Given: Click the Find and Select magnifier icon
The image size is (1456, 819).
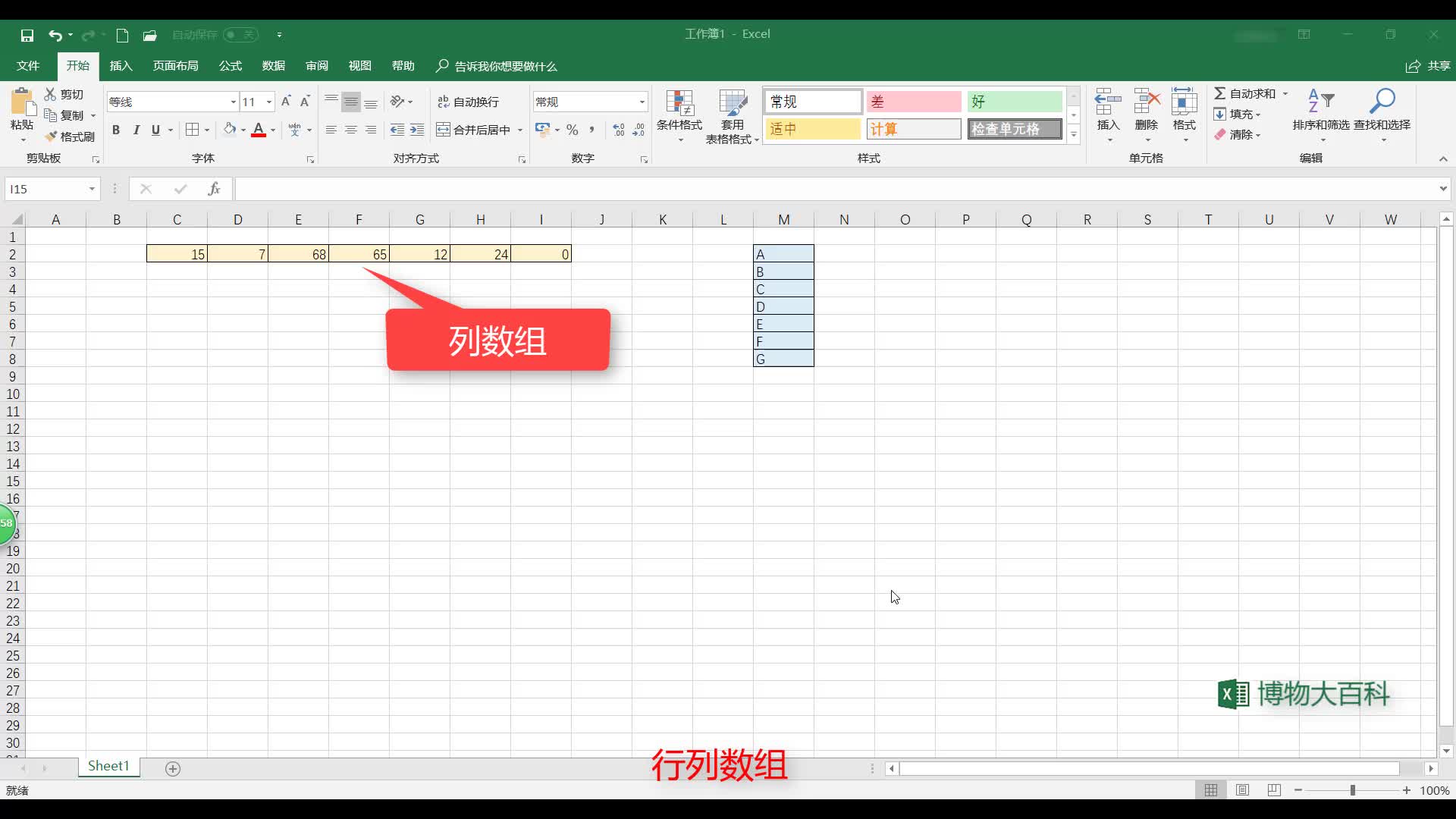Looking at the screenshot, I should pyautogui.click(x=1382, y=102).
